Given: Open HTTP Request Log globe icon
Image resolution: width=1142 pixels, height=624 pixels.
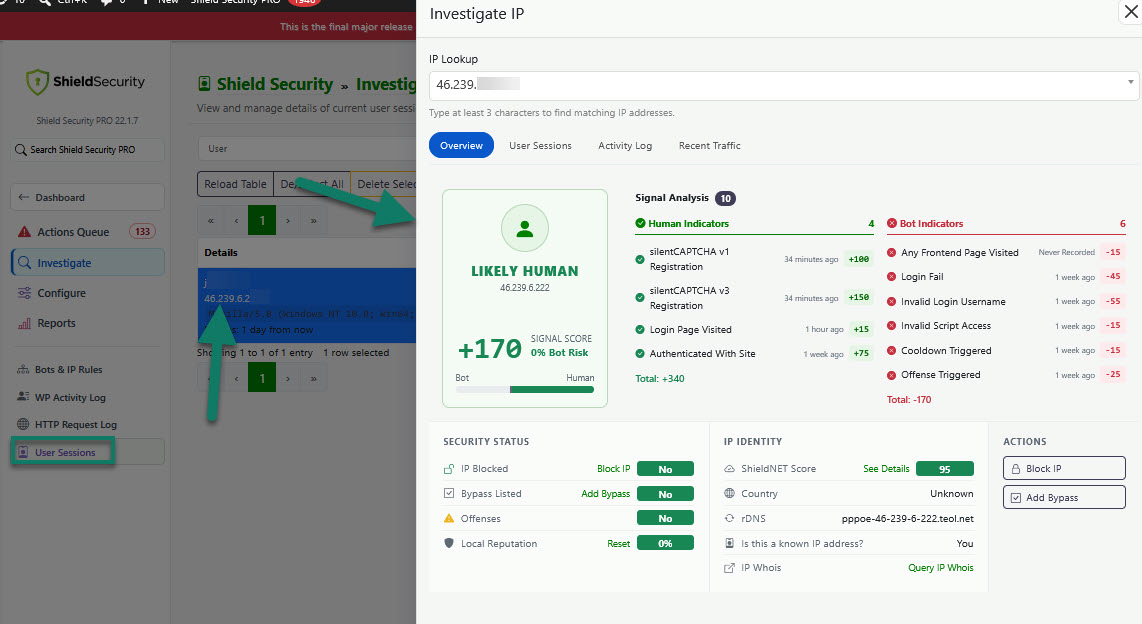Looking at the screenshot, I should coord(23,424).
